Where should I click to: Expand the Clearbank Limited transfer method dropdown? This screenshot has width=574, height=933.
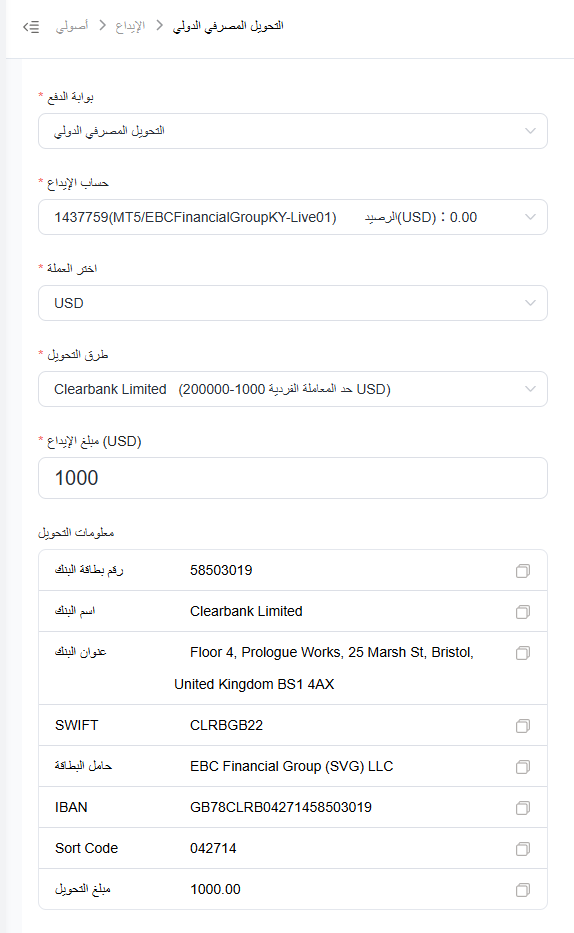(293, 389)
